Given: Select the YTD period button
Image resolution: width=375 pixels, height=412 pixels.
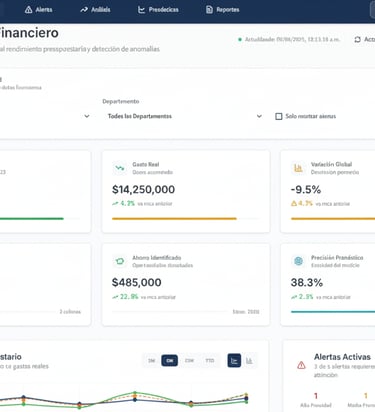Looking at the screenshot, I should coord(210,361).
